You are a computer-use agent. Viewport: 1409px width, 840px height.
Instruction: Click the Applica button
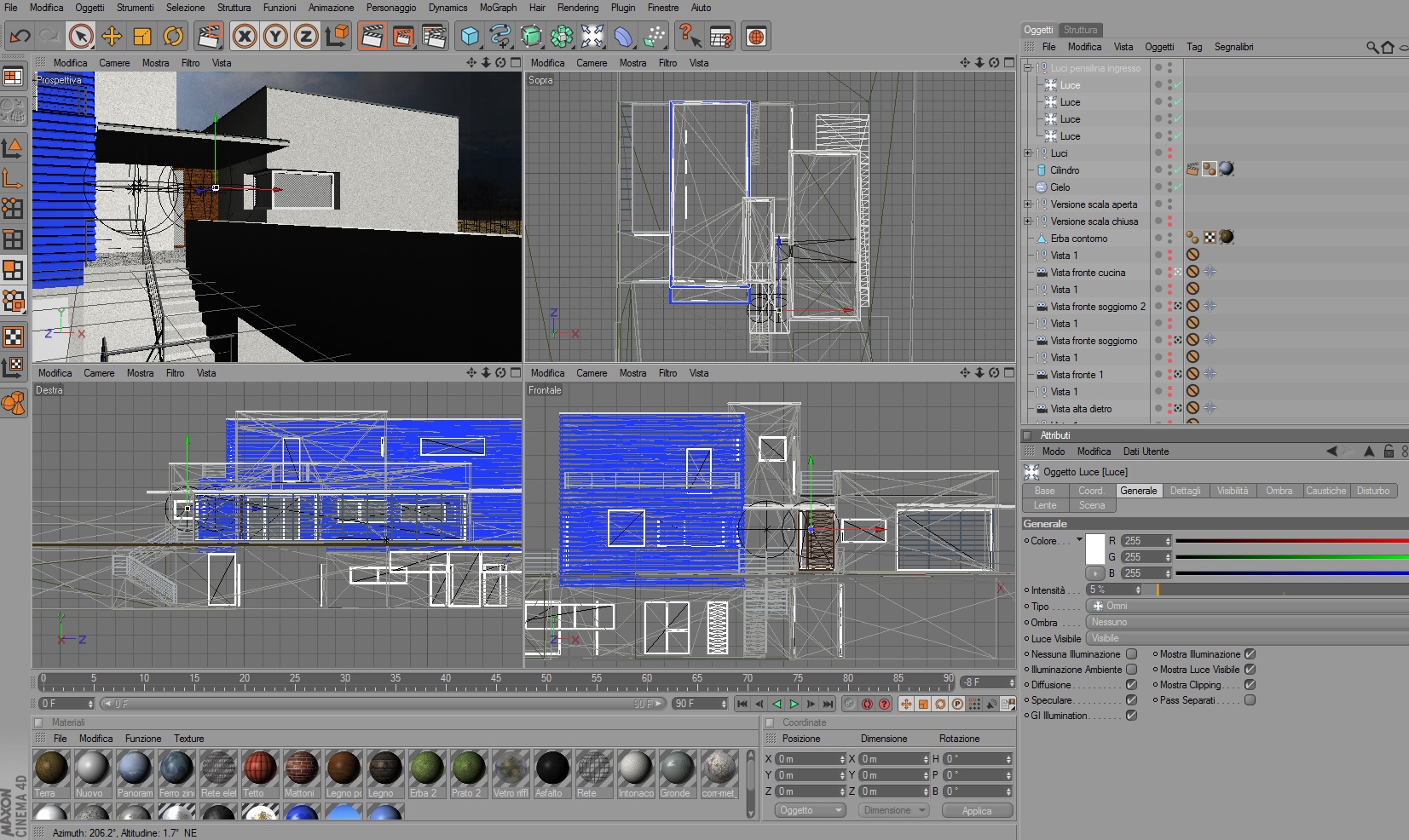pos(976,810)
